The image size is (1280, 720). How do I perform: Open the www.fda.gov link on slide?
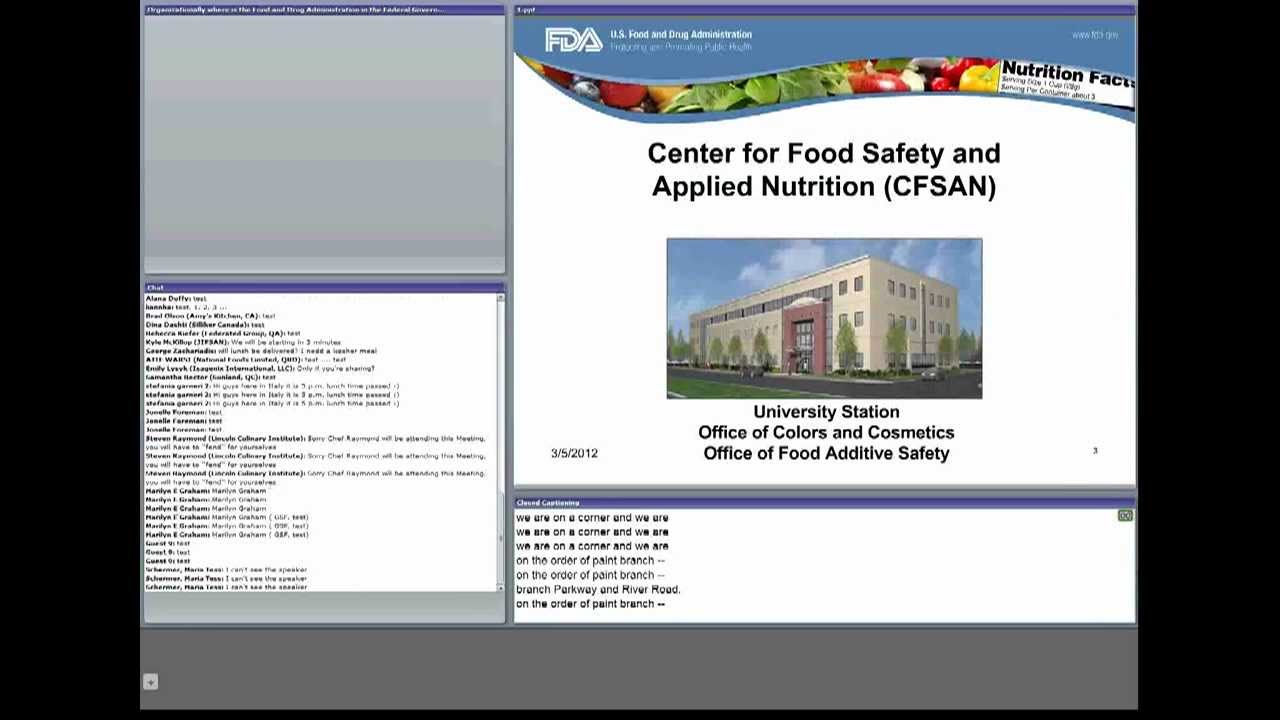tap(1095, 35)
